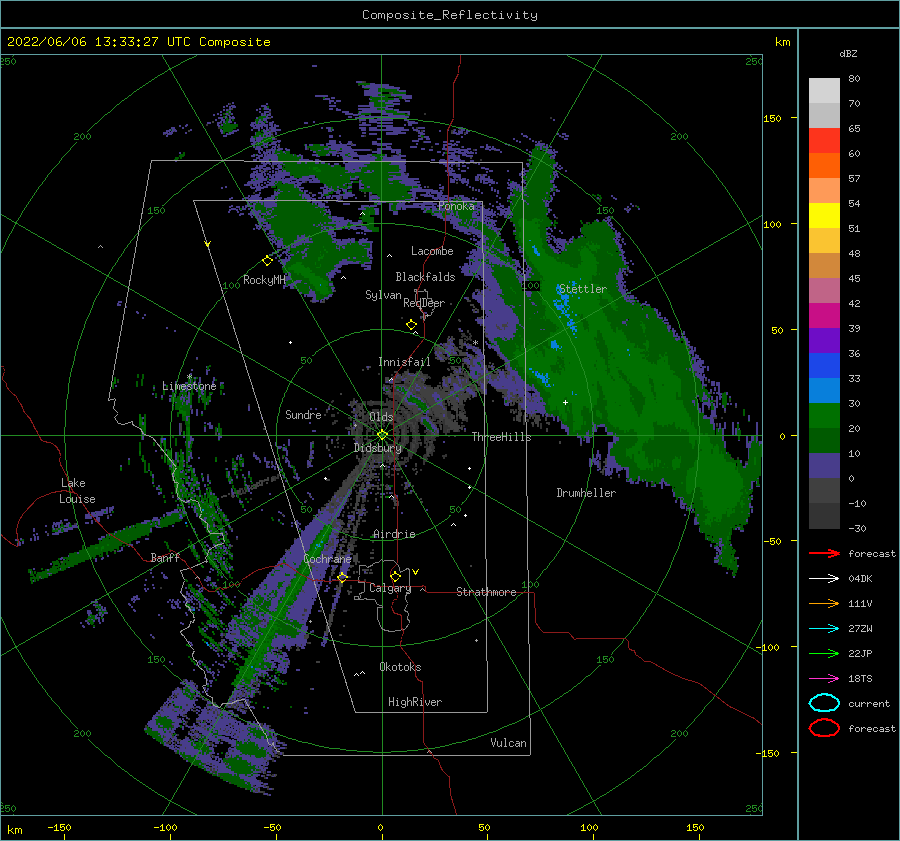Click the Airdrie city label
Image resolution: width=900 pixels, height=841 pixels.
pyautogui.click(x=394, y=534)
